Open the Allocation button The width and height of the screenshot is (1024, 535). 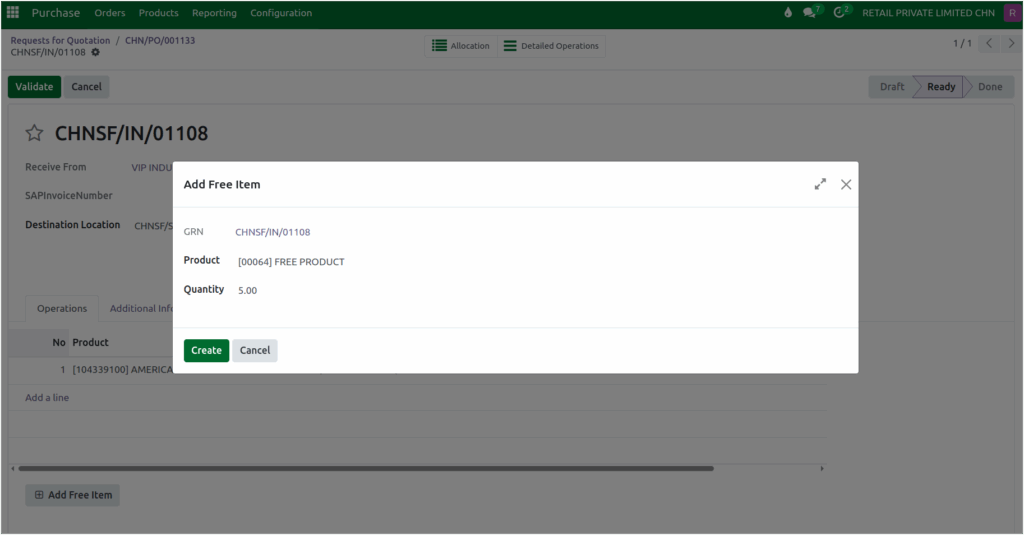[461, 46]
